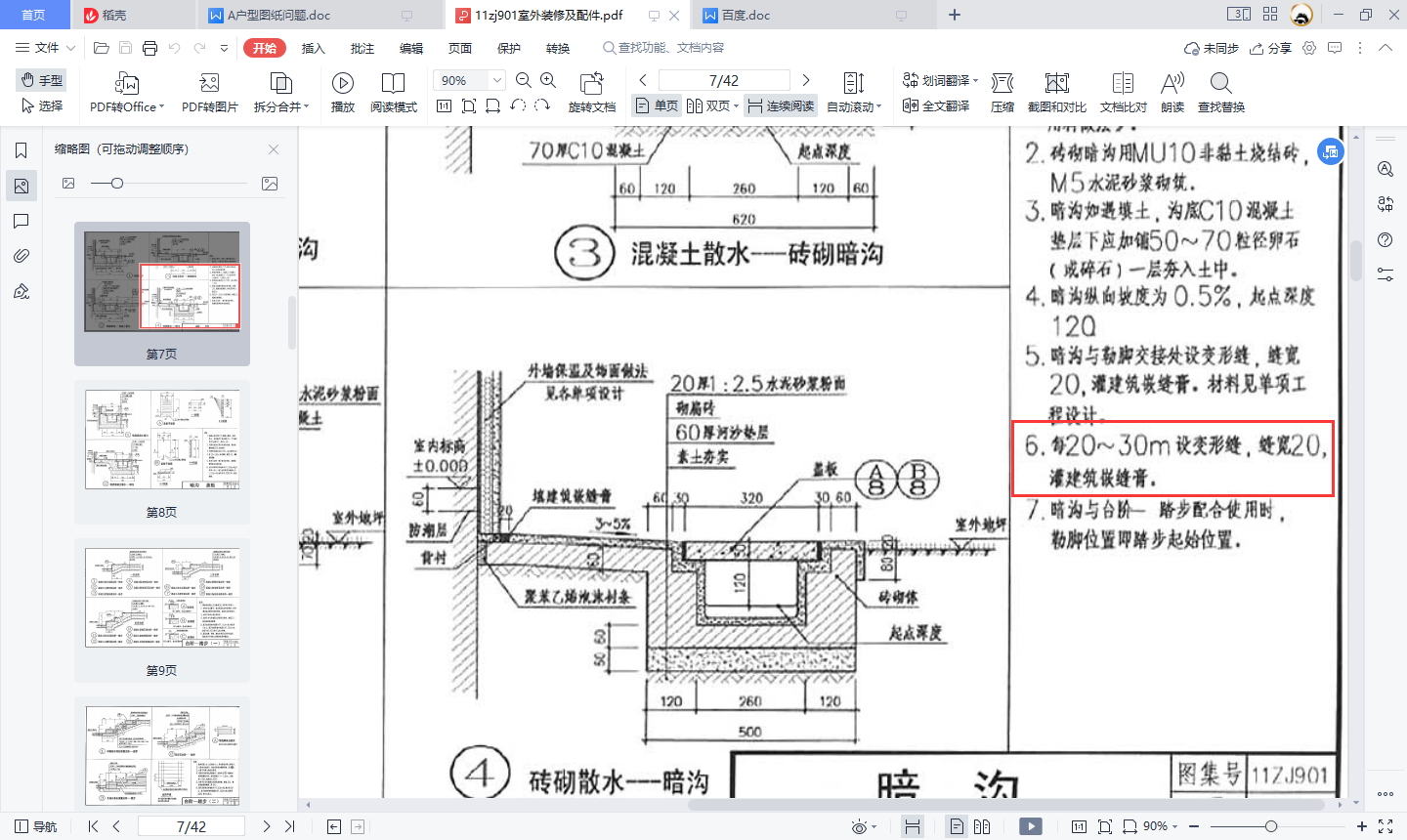Open 查找替换 find and replace
This screenshot has height=840, width=1407.
click(1221, 93)
